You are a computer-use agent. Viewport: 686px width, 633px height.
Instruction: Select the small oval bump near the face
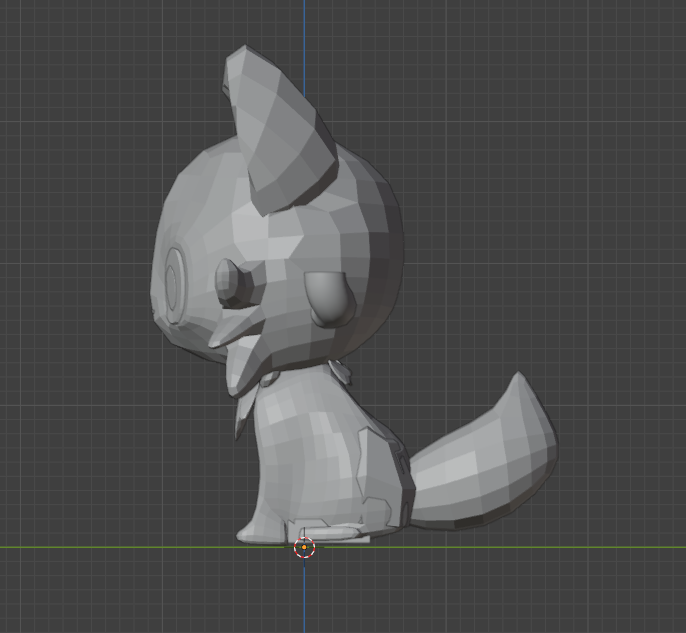(x=230, y=282)
